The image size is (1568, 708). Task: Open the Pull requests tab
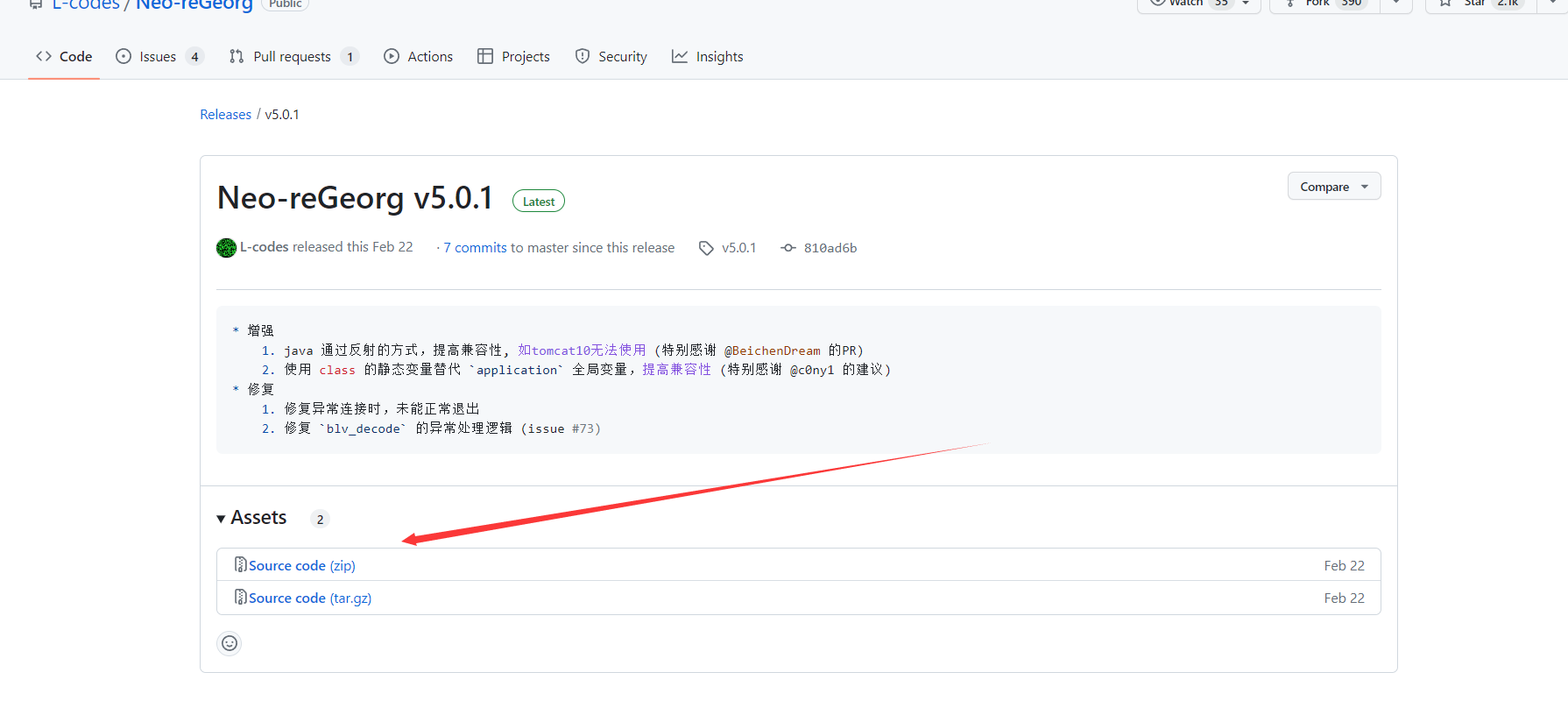pyautogui.click(x=293, y=56)
